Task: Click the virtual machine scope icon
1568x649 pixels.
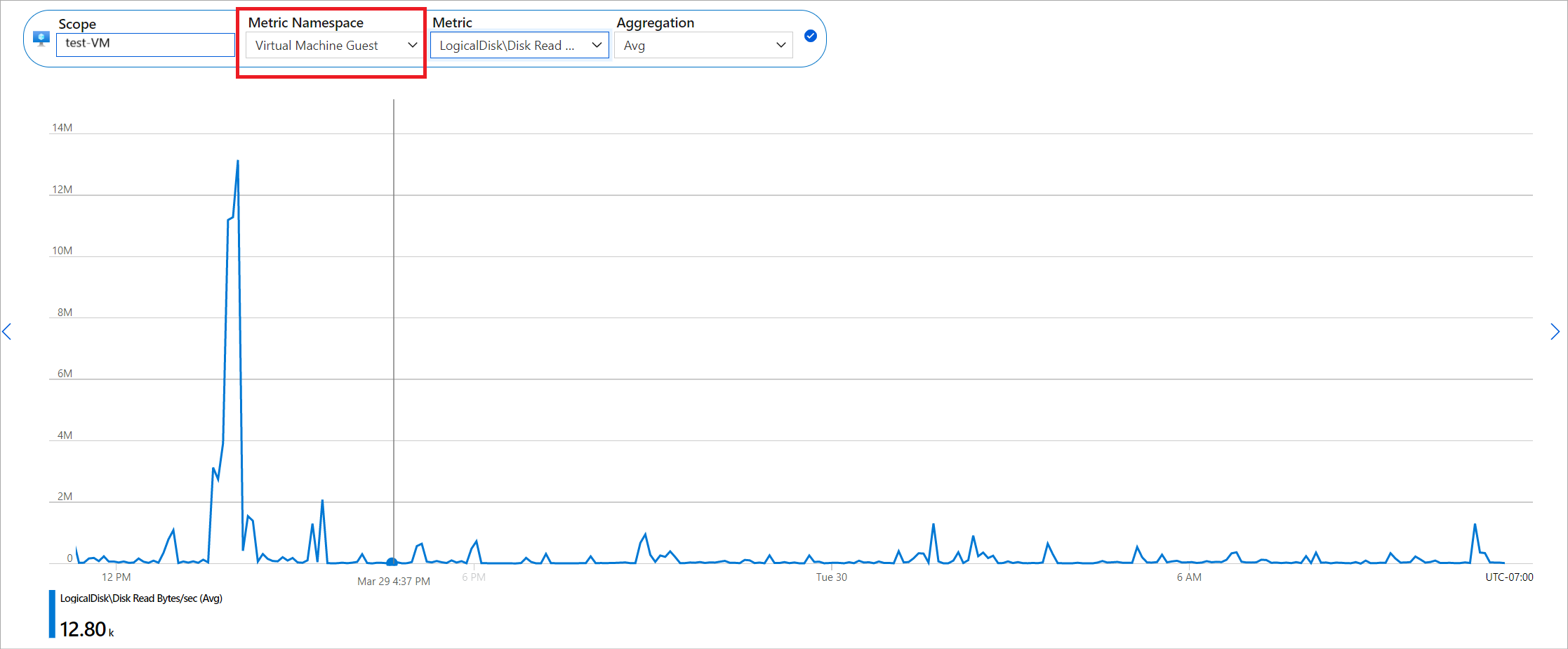Action: click(41, 38)
